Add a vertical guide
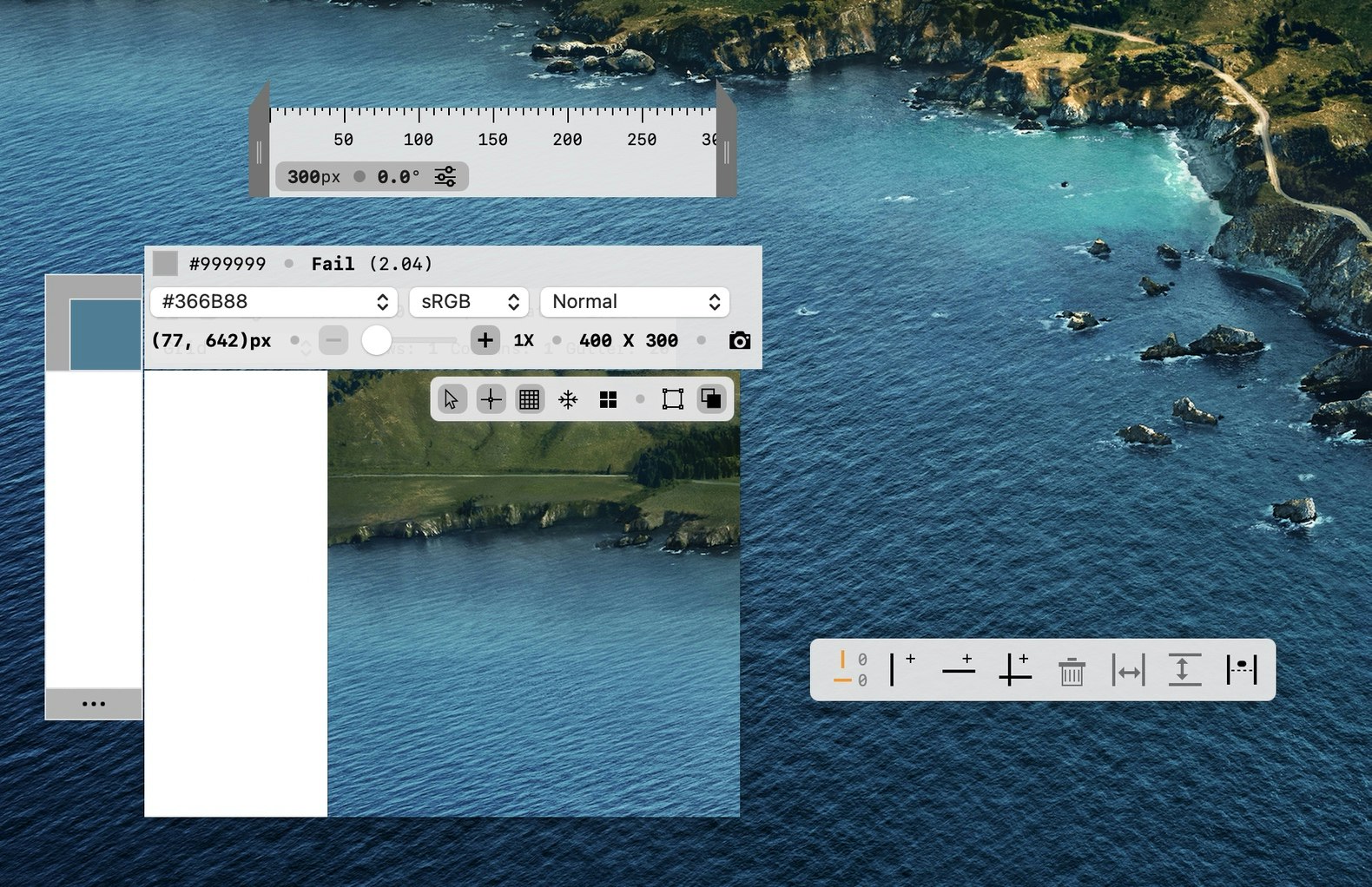Viewport: 1372px width, 887px height. [902, 669]
